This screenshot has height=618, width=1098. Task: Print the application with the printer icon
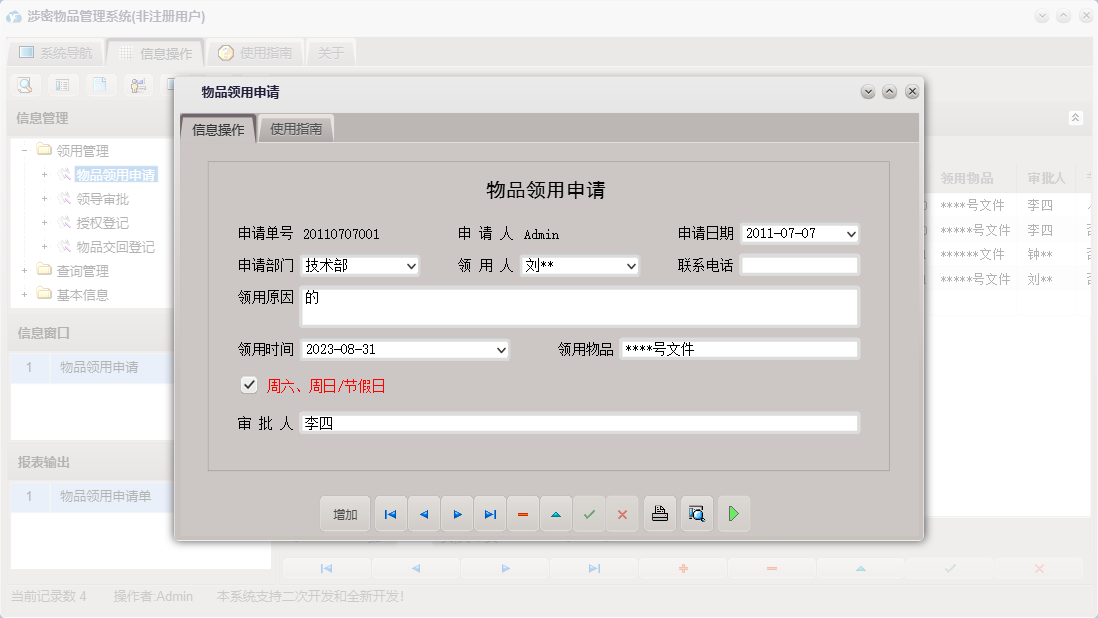[659, 513]
